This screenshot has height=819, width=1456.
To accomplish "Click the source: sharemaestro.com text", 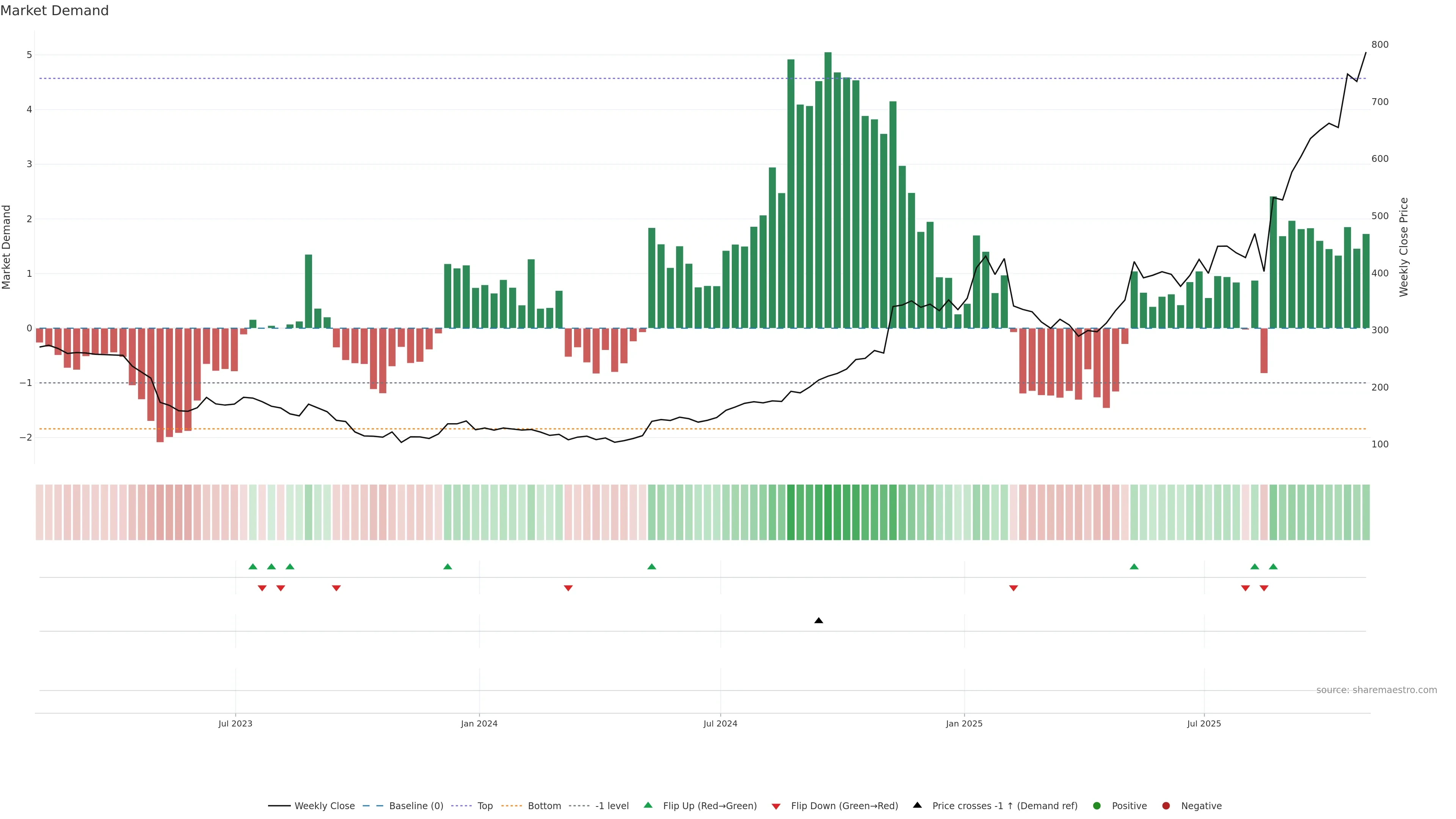I will pyautogui.click(x=1376, y=690).
